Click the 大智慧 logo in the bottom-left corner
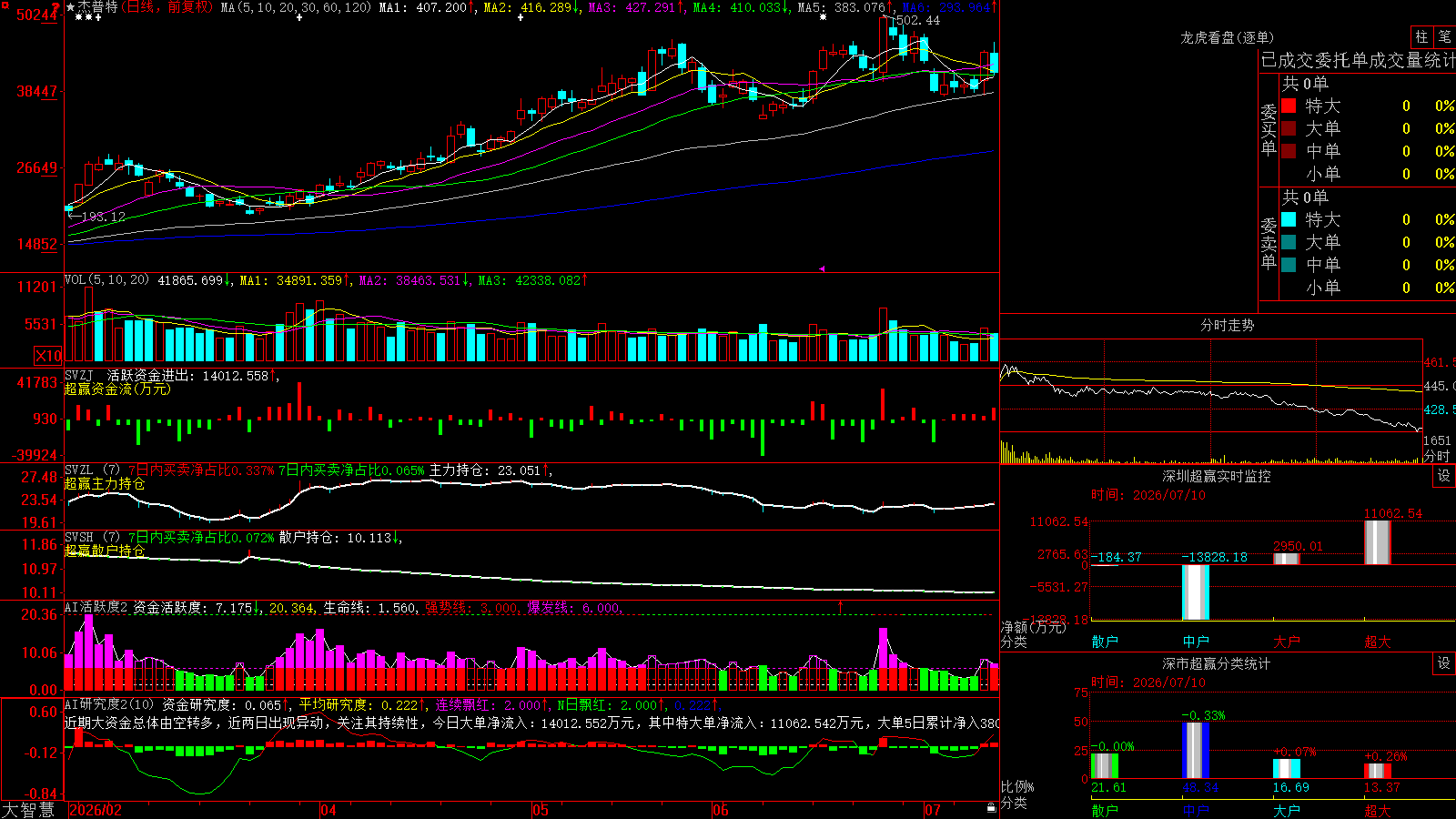Image resolution: width=1456 pixels, height=819 pixels. point(28,810)
